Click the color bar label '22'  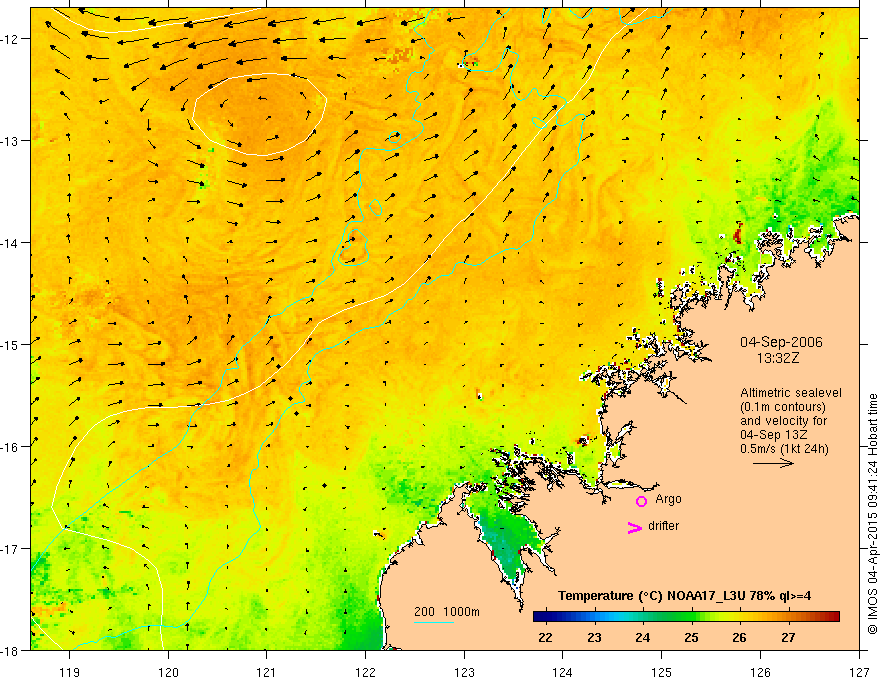pyautogui.click(x=545, y=638)
